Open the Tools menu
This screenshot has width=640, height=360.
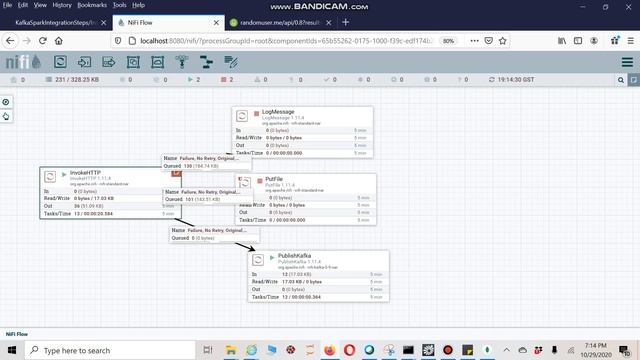(x=120, y=5)
